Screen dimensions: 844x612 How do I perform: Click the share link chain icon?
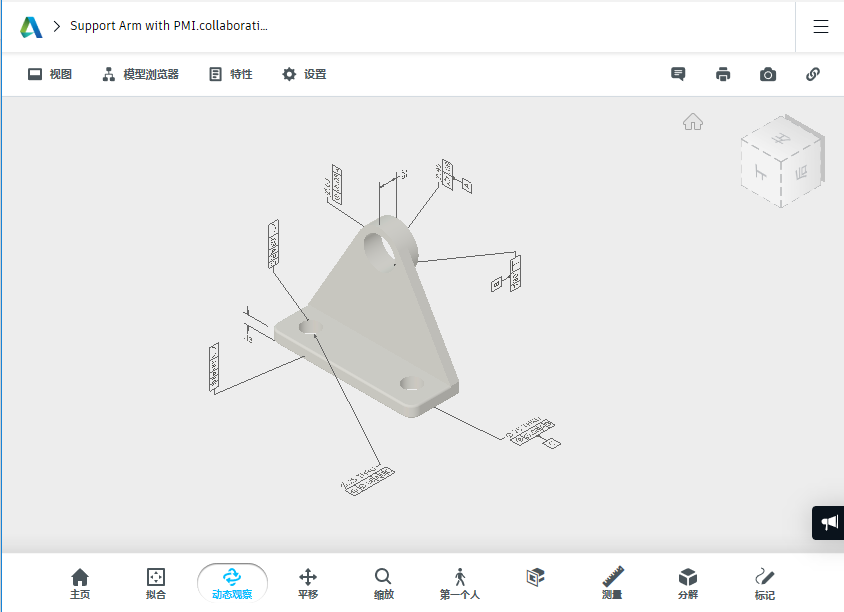(x=813, y=74)
